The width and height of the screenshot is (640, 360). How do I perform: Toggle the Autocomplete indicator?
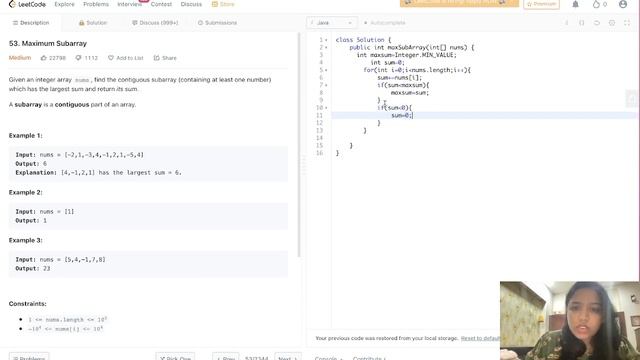click(384, 23)
